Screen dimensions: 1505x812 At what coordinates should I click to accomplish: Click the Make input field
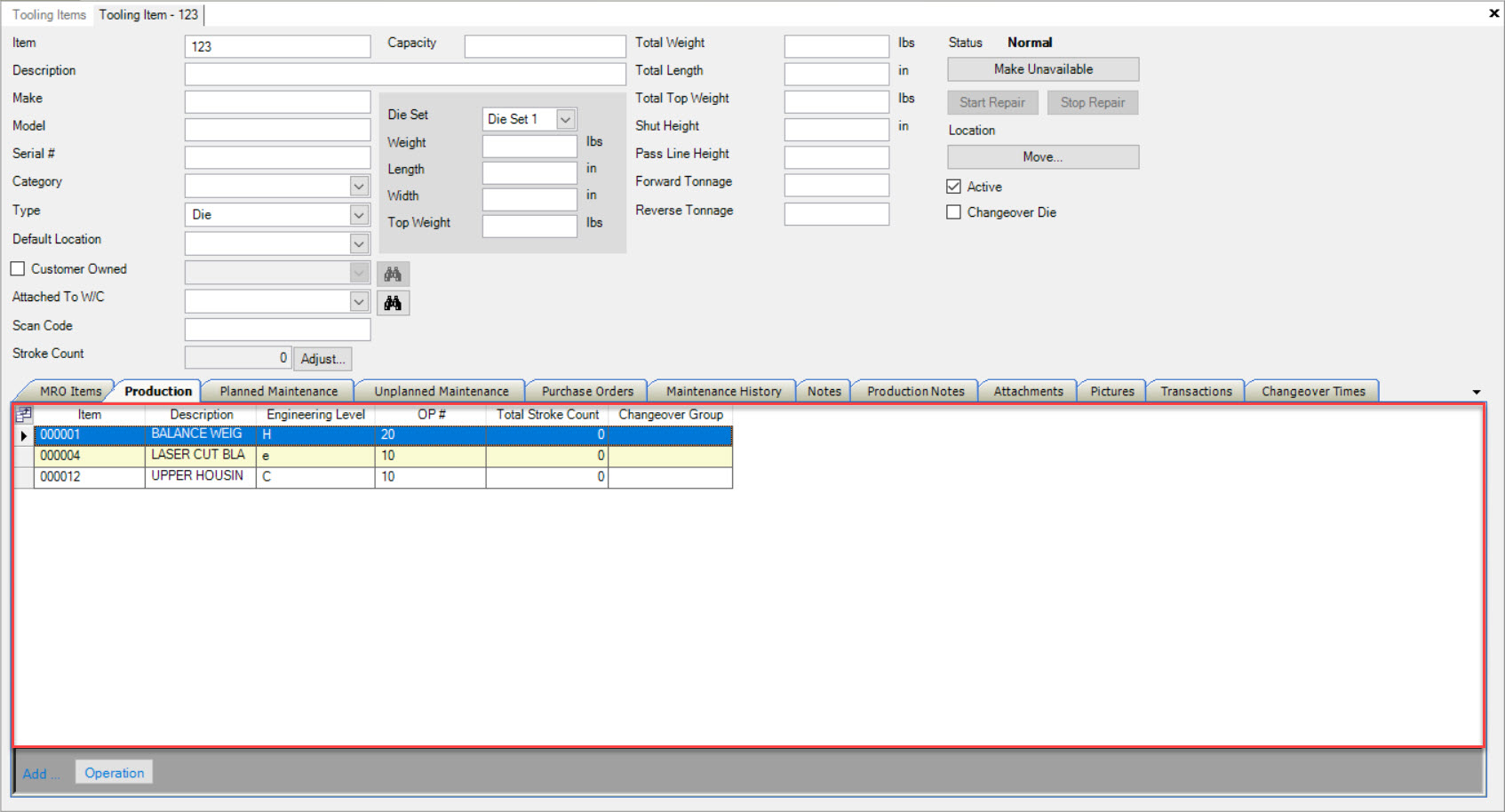[x=277, y=101]
